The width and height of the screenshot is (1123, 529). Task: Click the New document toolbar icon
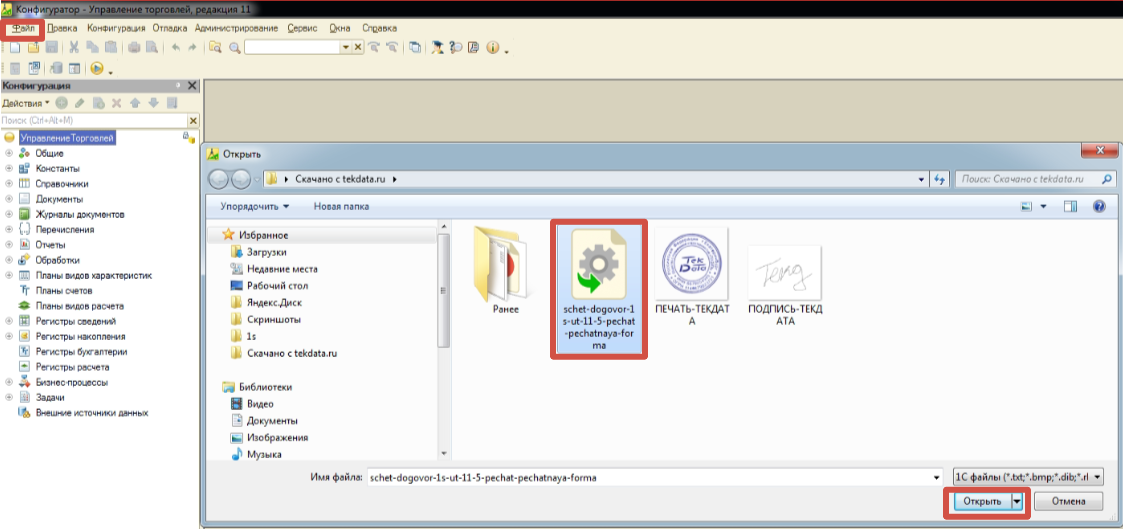[14, 47]
